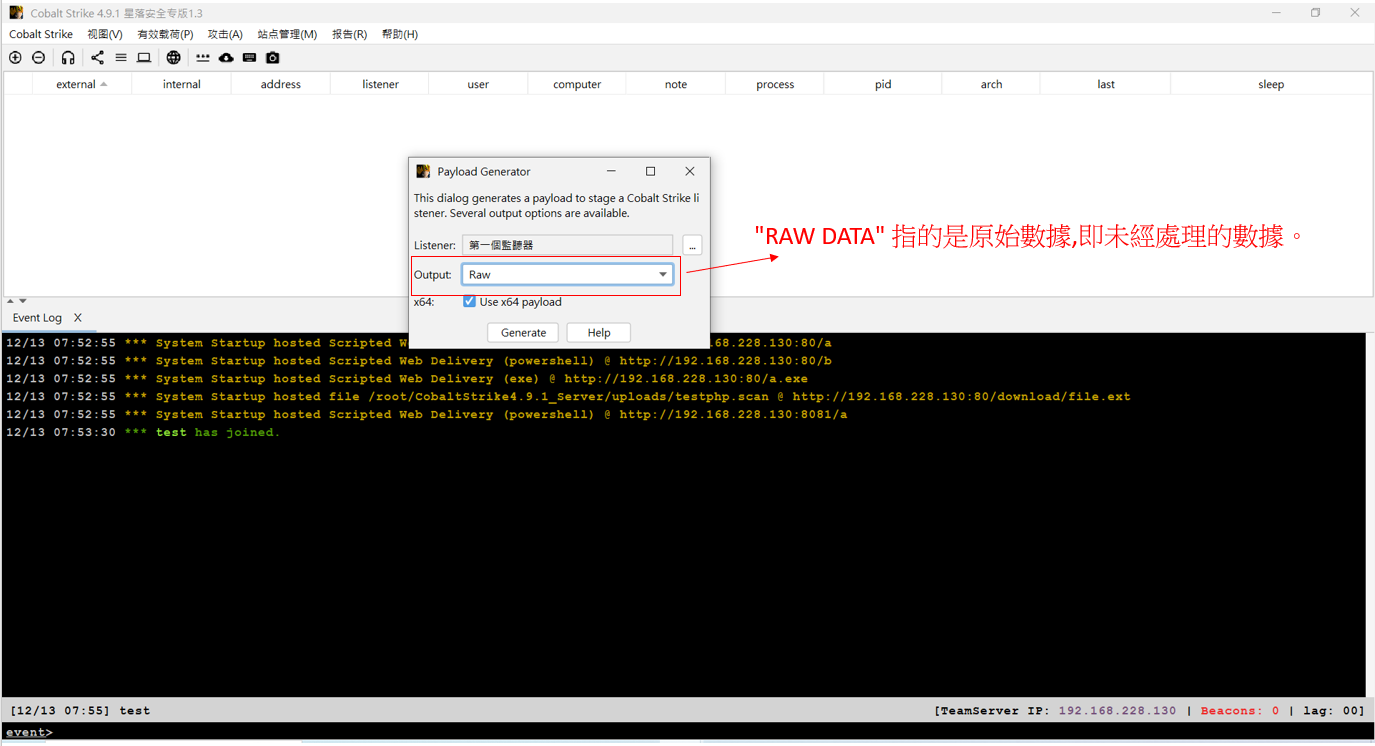Click the connect plus icon in toolbar
This screenshot has height=746, width=1375.
pyautogui.click(x=15, y=58)
